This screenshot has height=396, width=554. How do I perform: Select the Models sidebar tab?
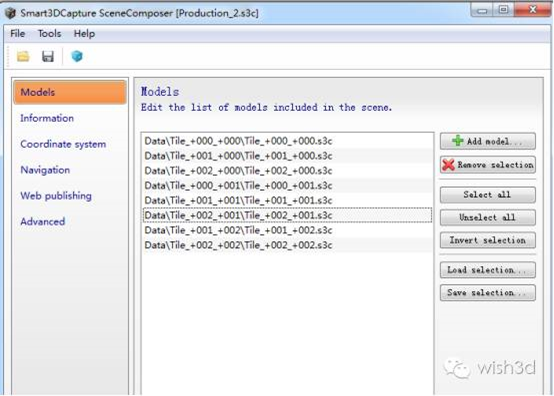pyautogui.click(x=70, y=92)
